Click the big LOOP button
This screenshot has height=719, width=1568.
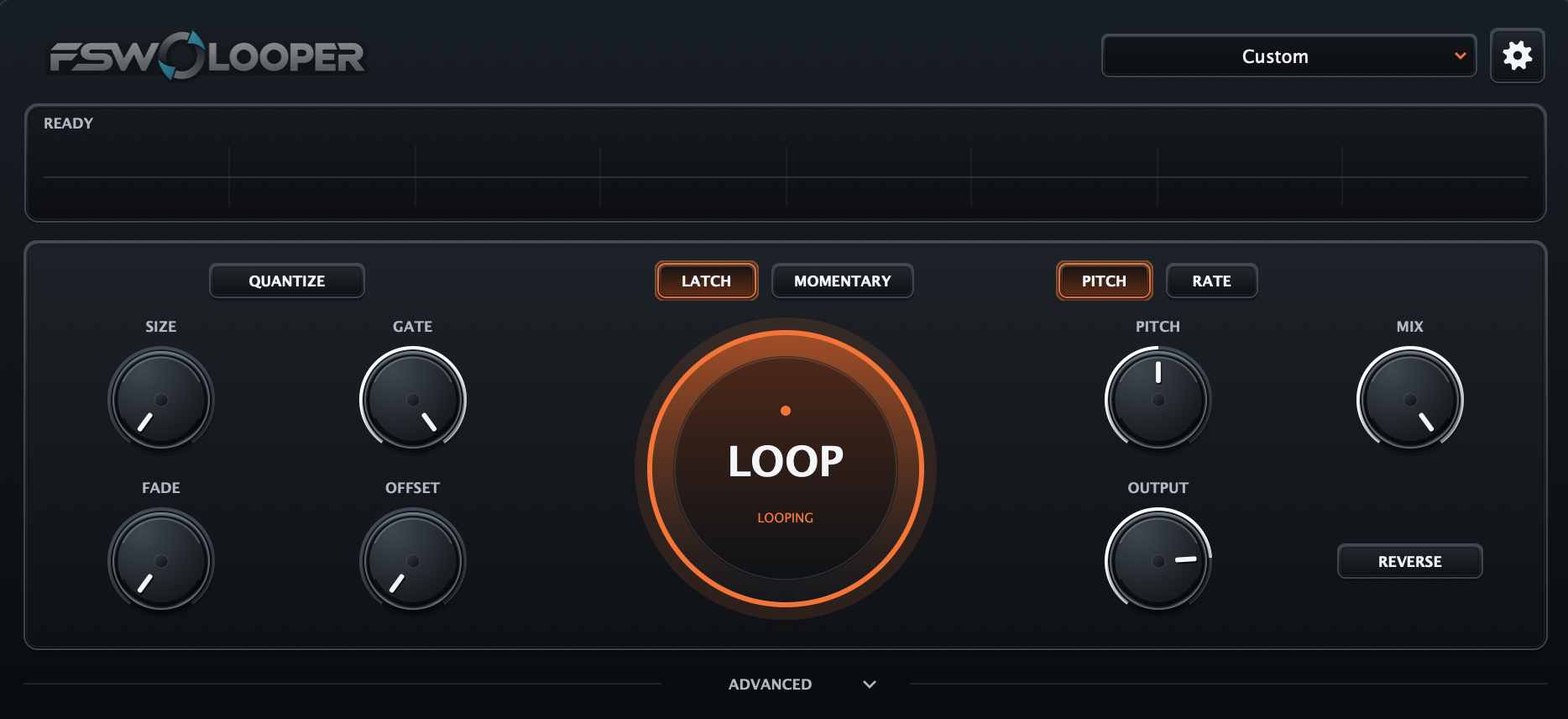coord(786,468)
